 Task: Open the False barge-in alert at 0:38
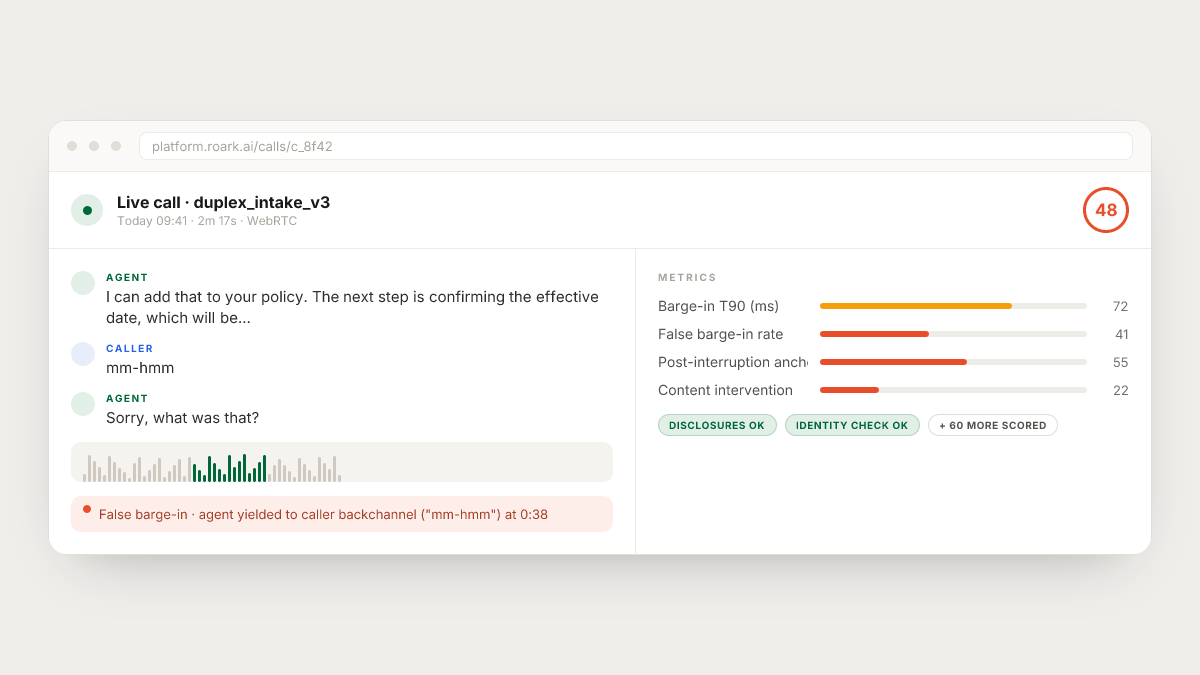342,514
